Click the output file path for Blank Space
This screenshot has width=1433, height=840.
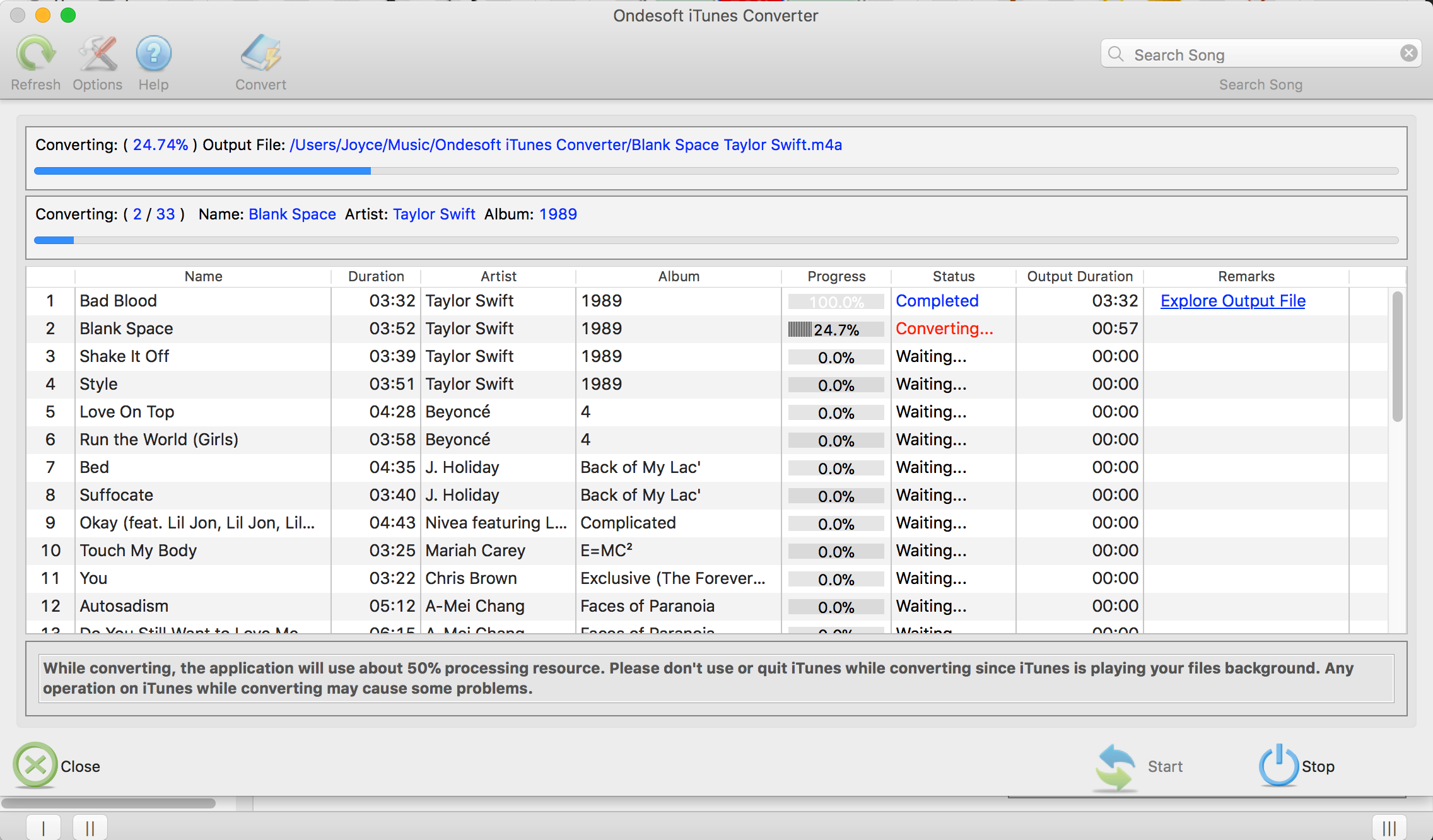coord(566,145)
